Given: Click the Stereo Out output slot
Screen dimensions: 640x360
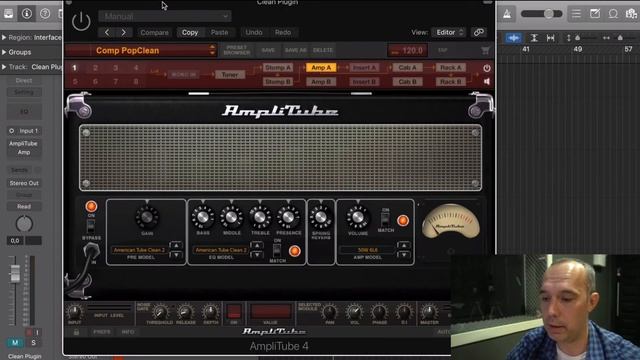Looking at the screenshot, I should 24,183.
